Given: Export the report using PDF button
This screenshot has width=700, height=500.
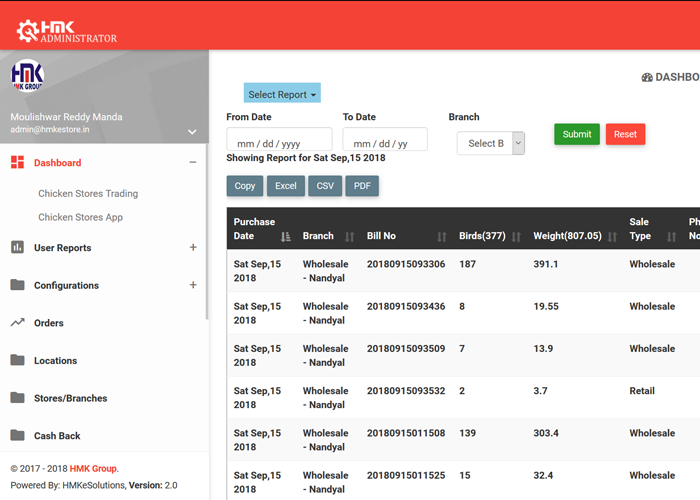Looking at the screenshot, I should 361,186.
